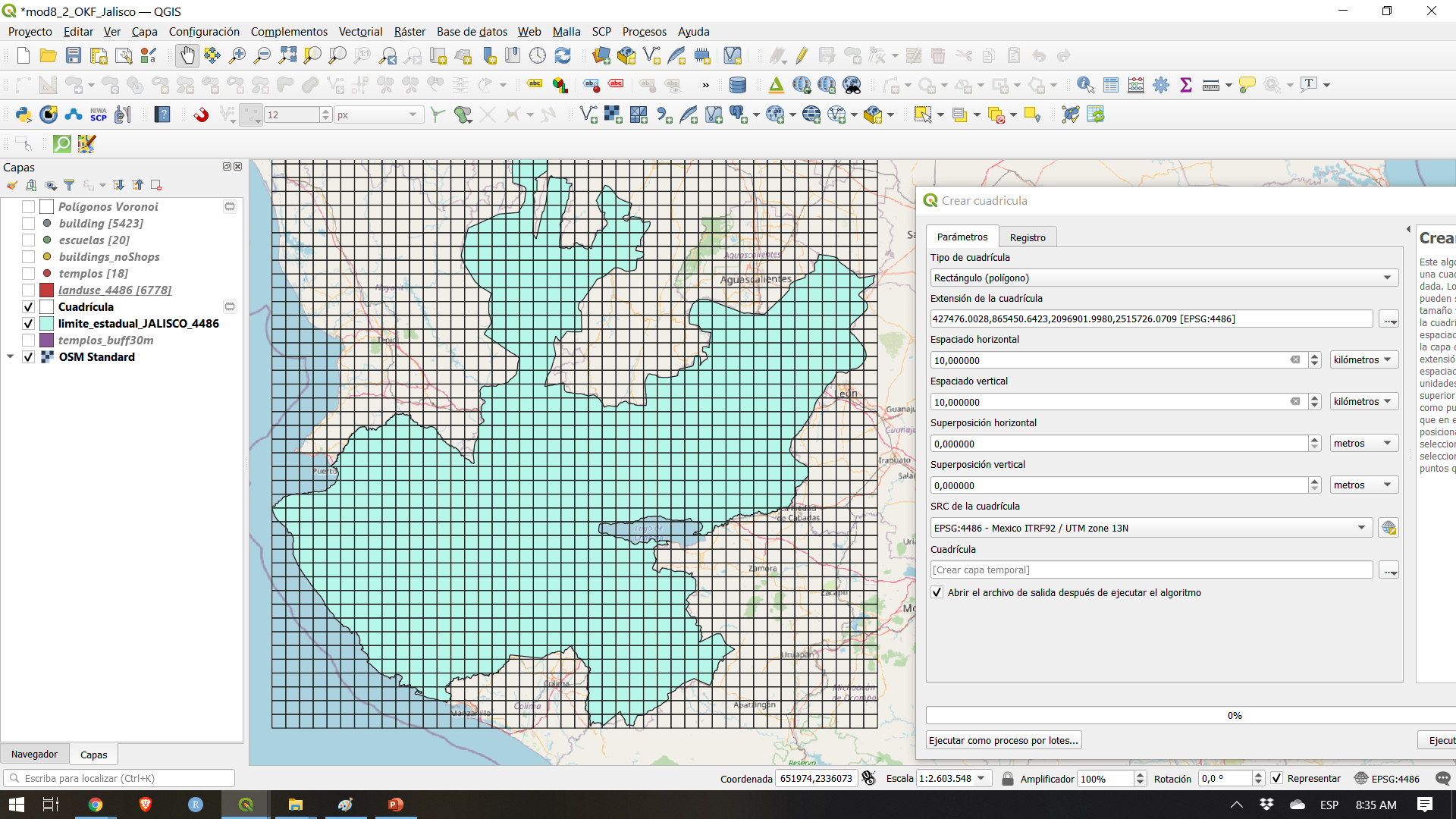
Task: Enable the building [5423] layer
Action: 28,223
